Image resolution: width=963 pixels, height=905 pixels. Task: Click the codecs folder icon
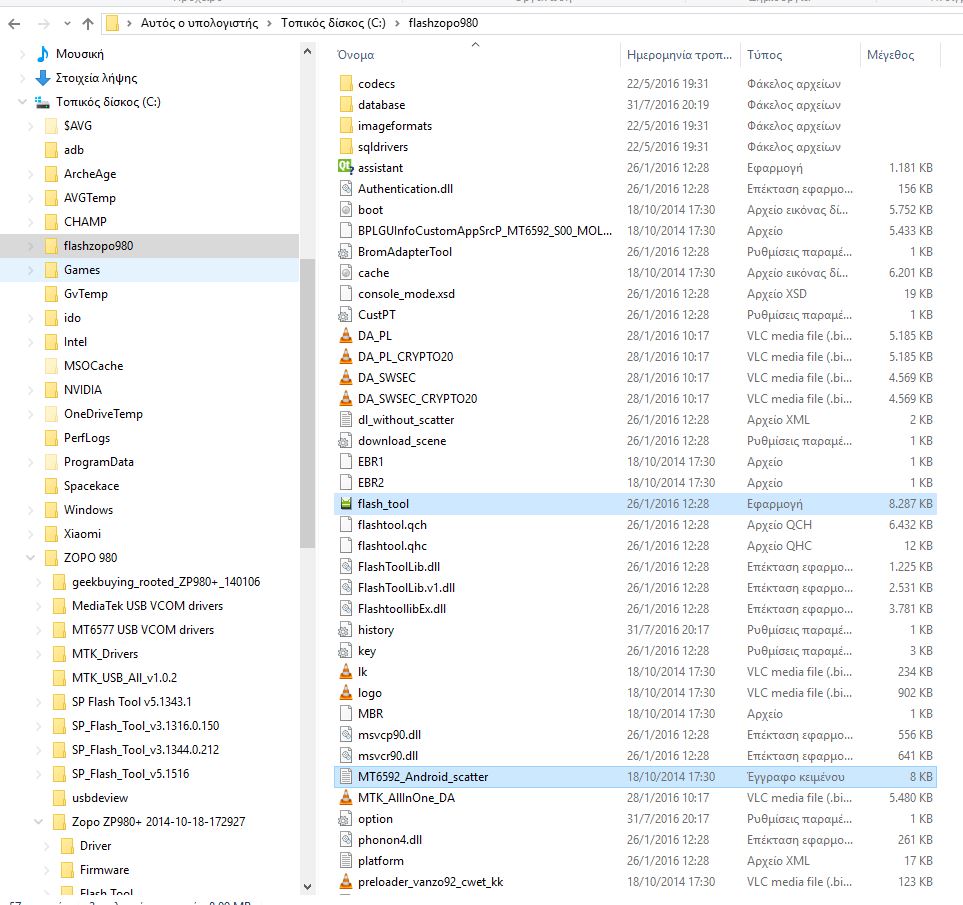pyautogui.click(x=345, y=84)
